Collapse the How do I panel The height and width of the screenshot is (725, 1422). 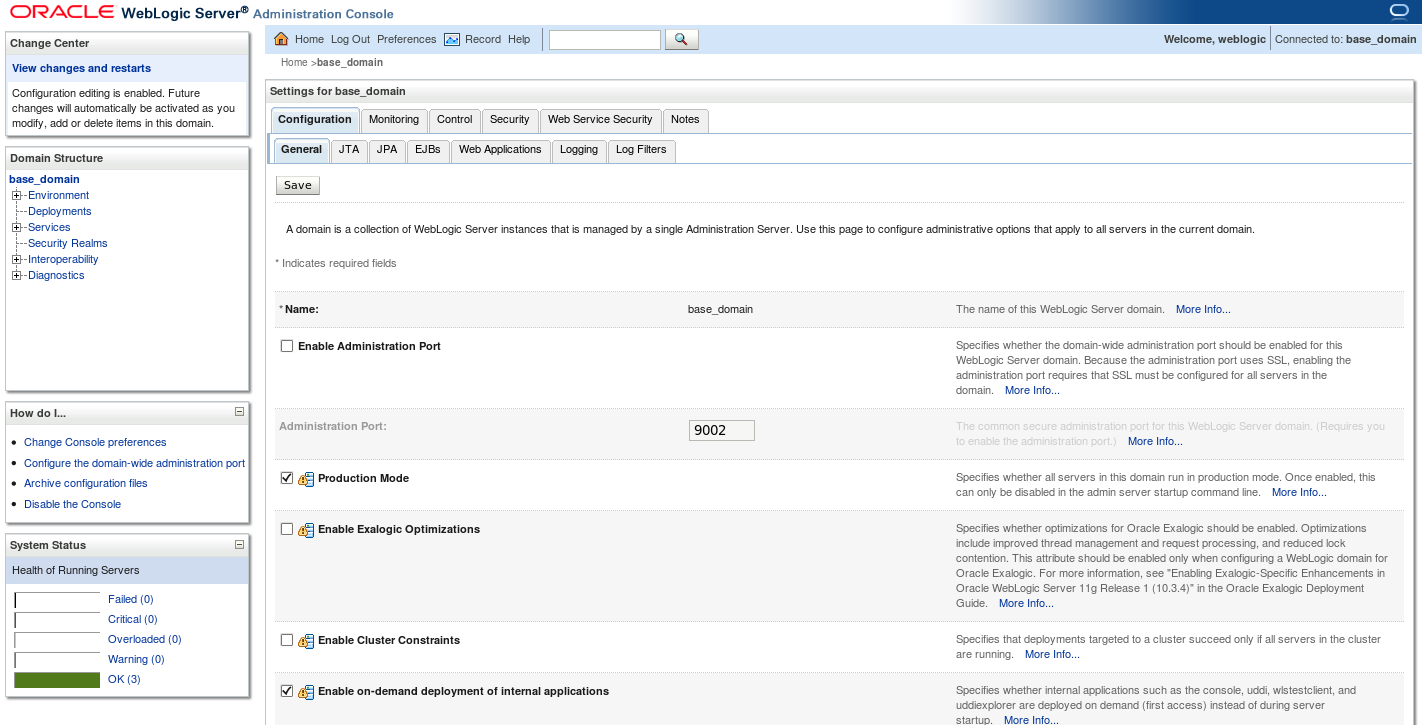click(x=239, y=412)
